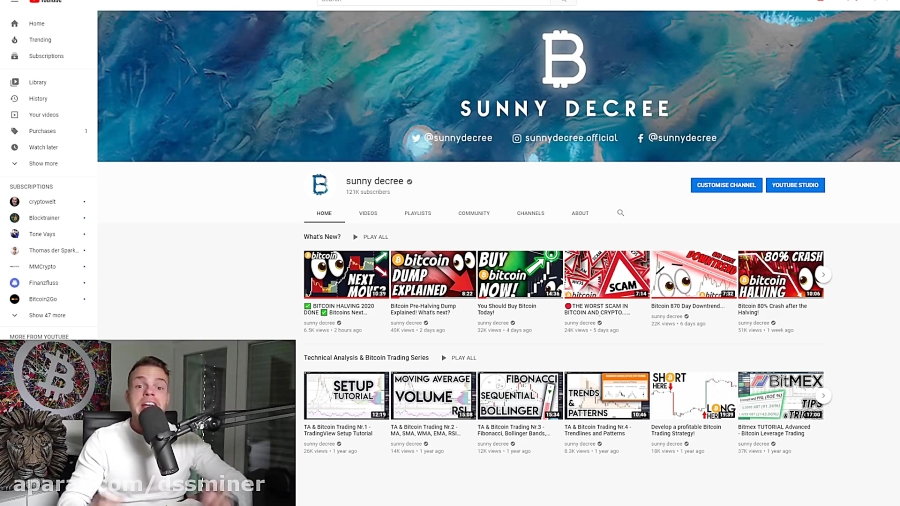Viewport: 900px width, 506px height.
Task: Open Buy Bitcoin Now video thumbnail
Action: click(520, 274)
